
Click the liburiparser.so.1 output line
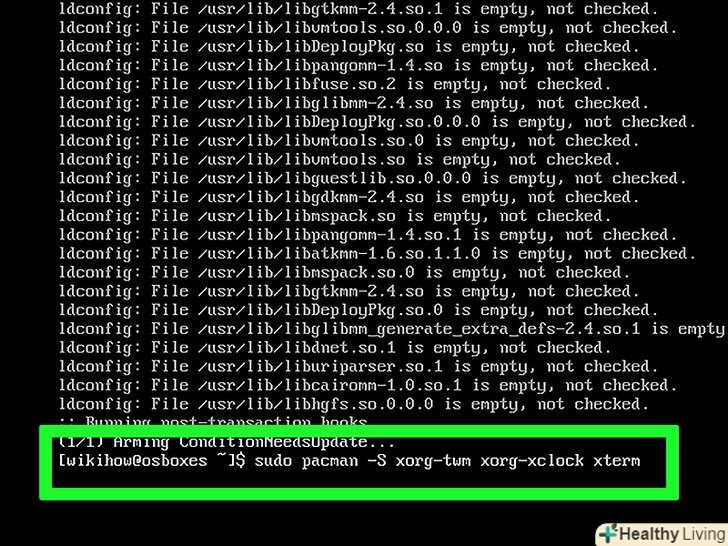[358, 367]
